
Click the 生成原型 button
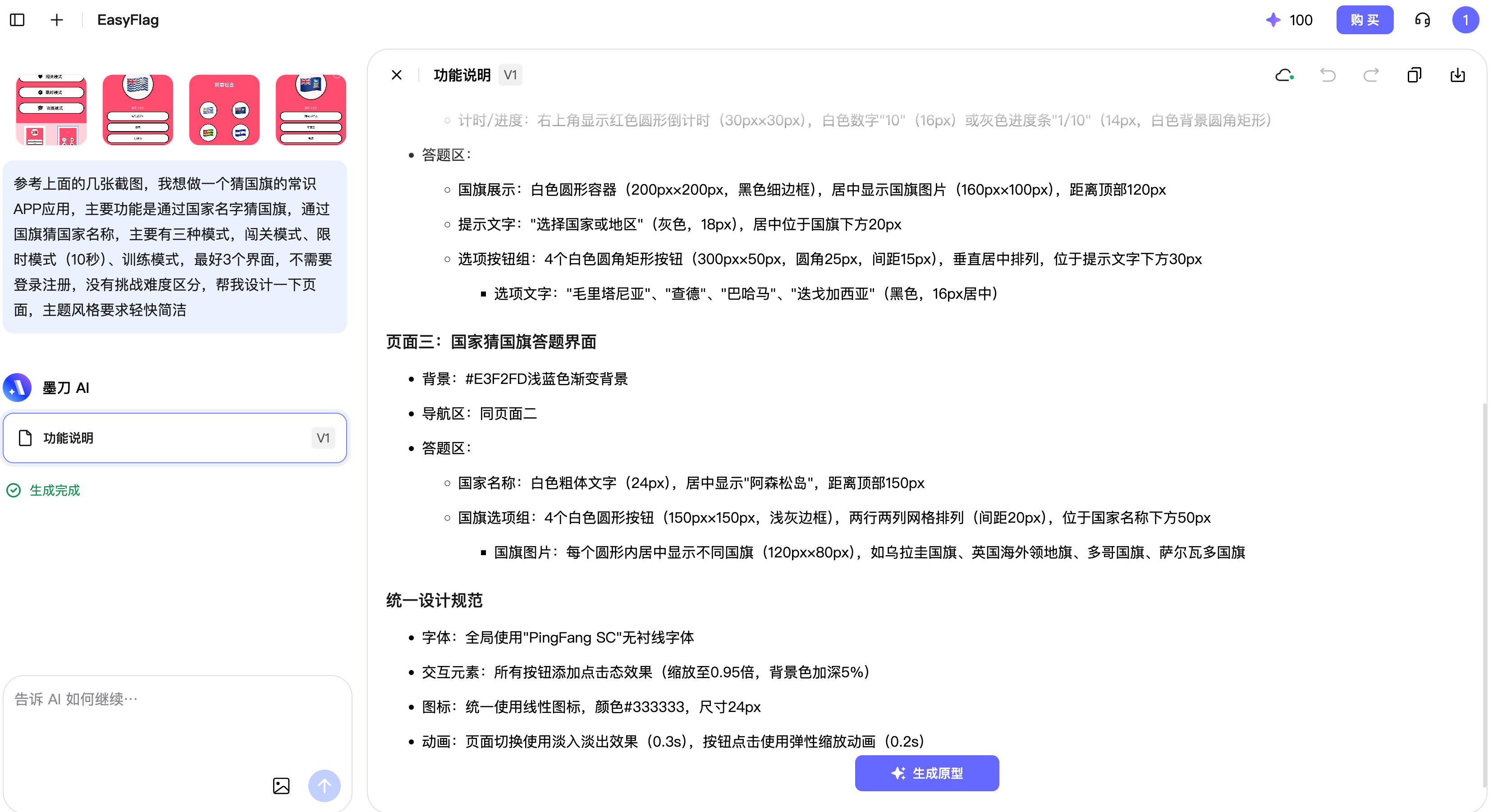926,773
